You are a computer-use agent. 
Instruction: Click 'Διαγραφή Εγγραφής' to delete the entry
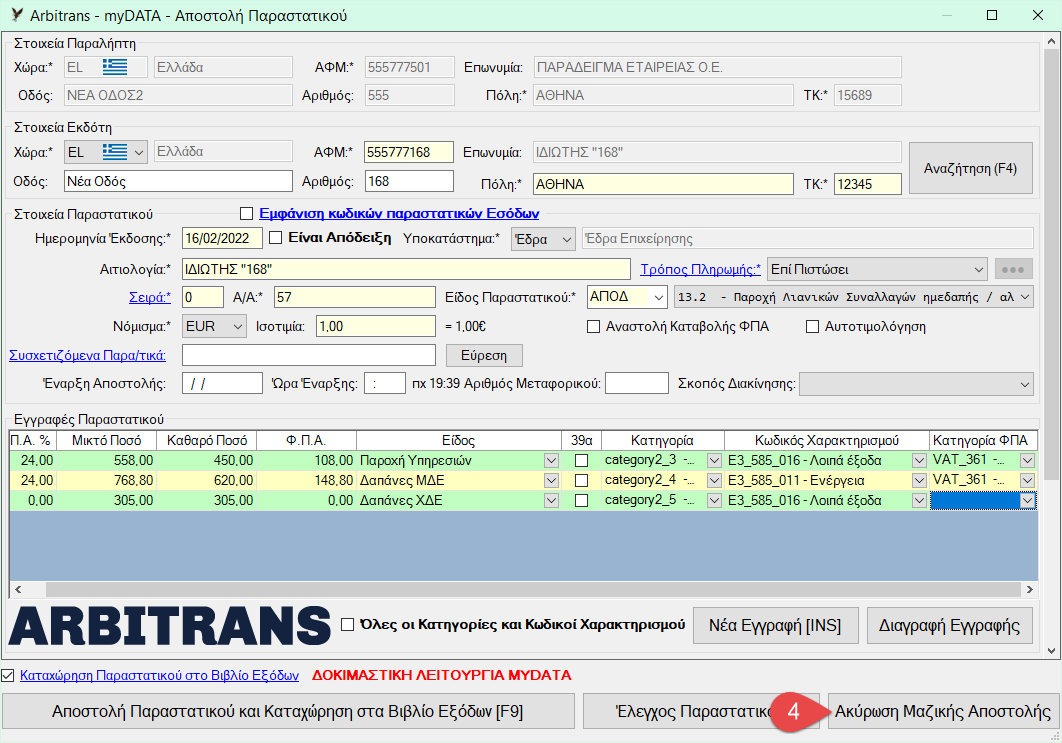(949, 625)
